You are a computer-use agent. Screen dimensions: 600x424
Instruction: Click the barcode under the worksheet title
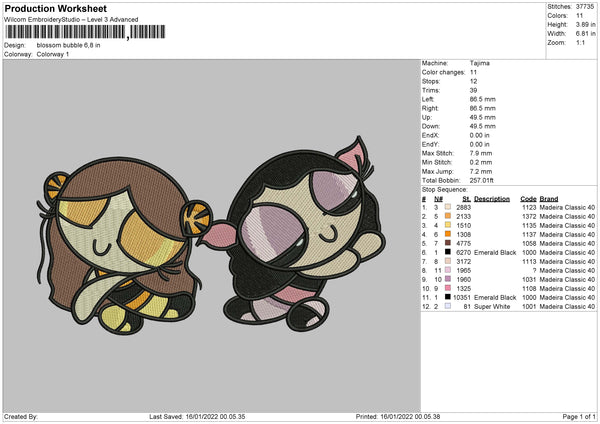85,32
